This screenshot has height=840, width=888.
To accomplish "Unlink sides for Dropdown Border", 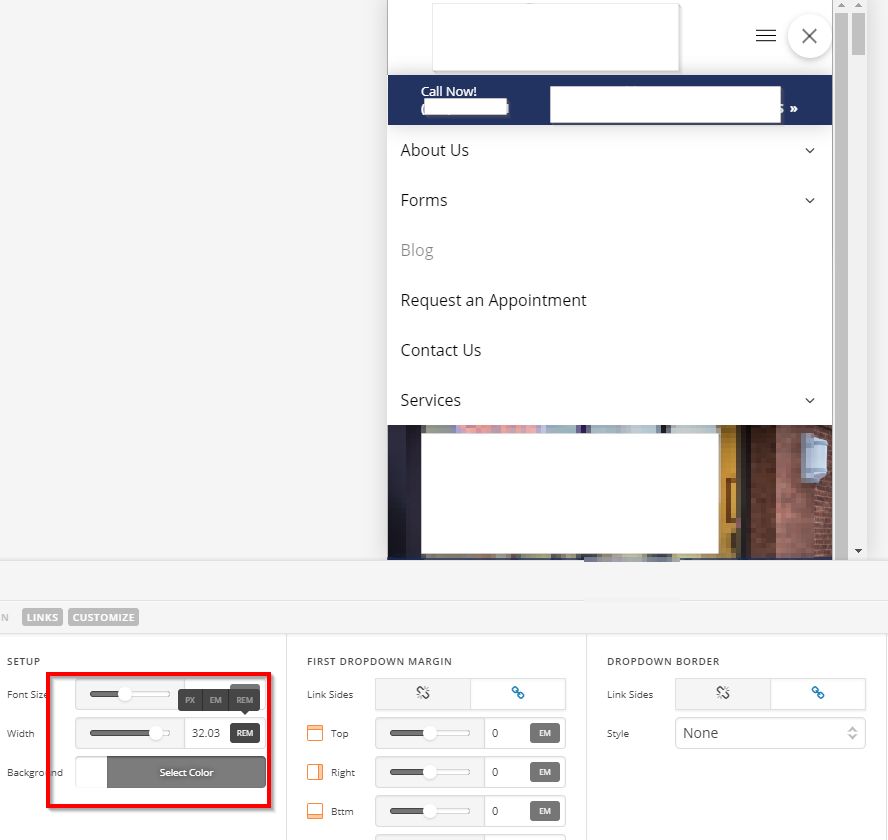I will pyautogui.click(x=722, y=693).
